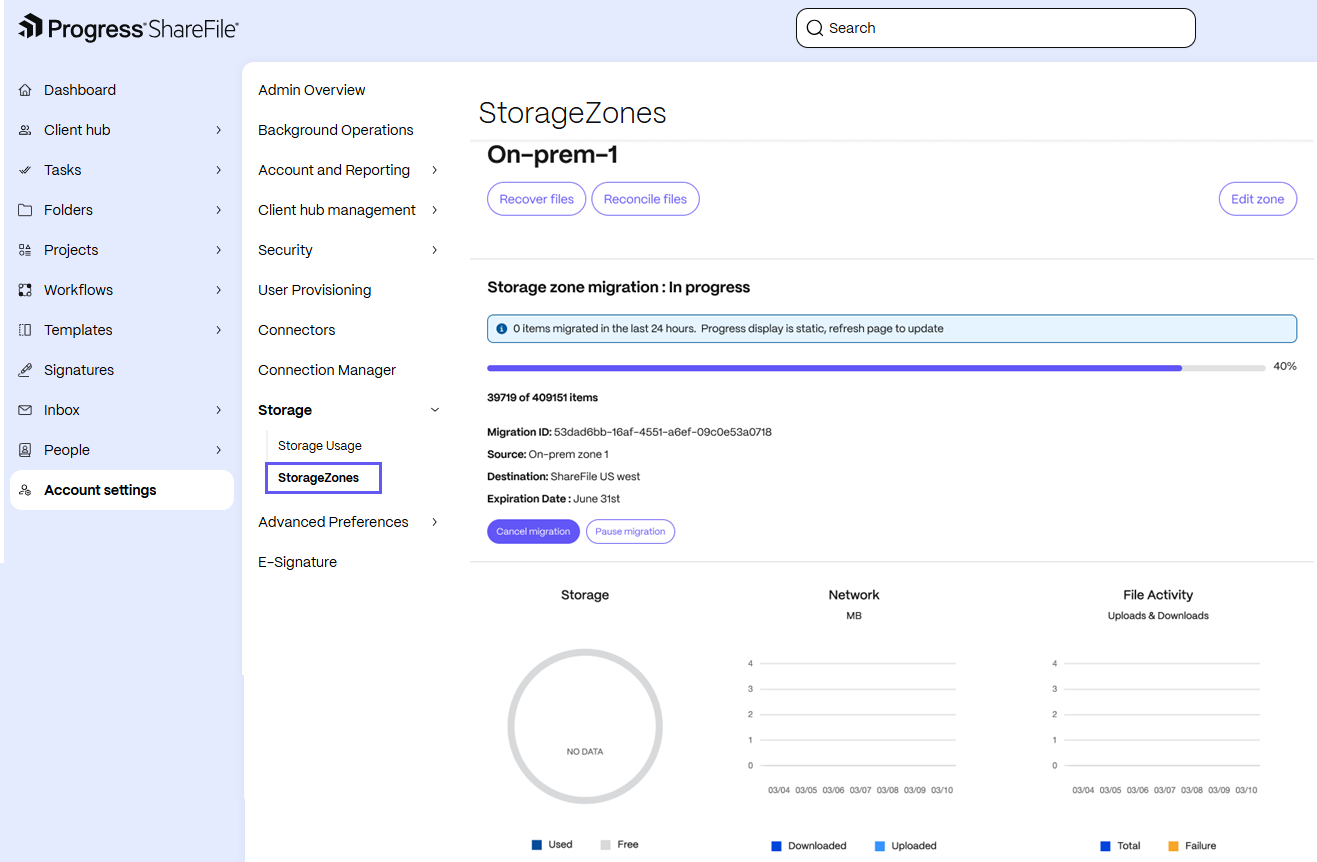Click the Progress ShareFile logo
The height and width of the screenshot is (862, 1317).
128,28
